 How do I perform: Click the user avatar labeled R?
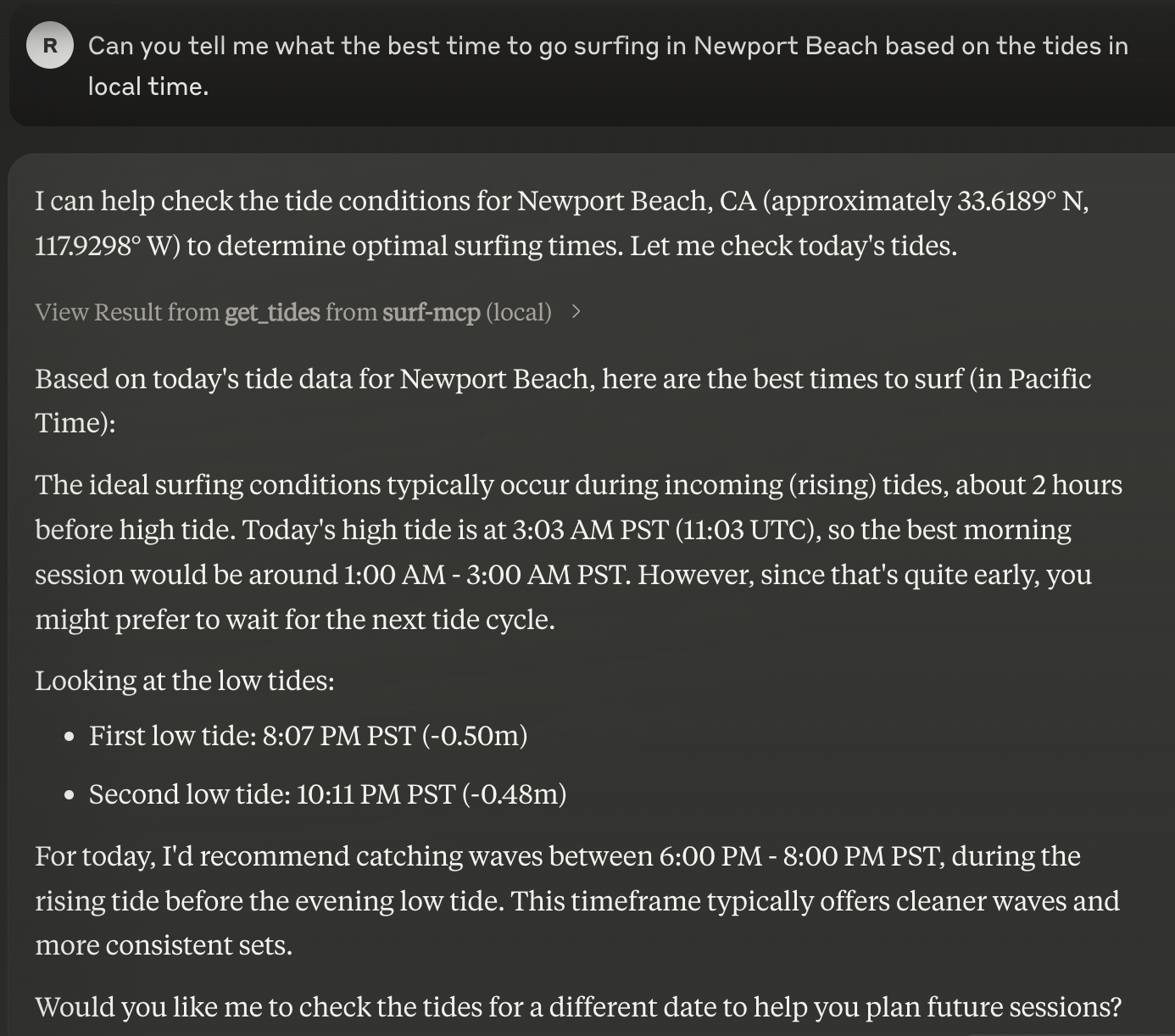tap(50, 46)
